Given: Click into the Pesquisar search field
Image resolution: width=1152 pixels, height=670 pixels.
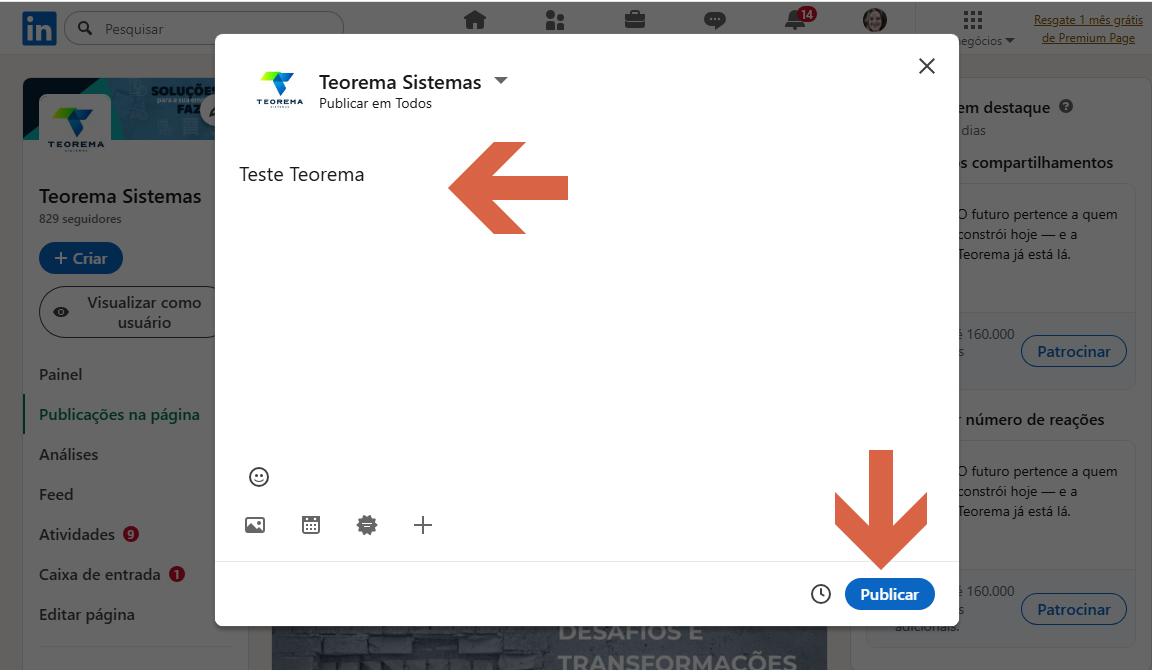Looking at the screenshot, I should 204,29.
